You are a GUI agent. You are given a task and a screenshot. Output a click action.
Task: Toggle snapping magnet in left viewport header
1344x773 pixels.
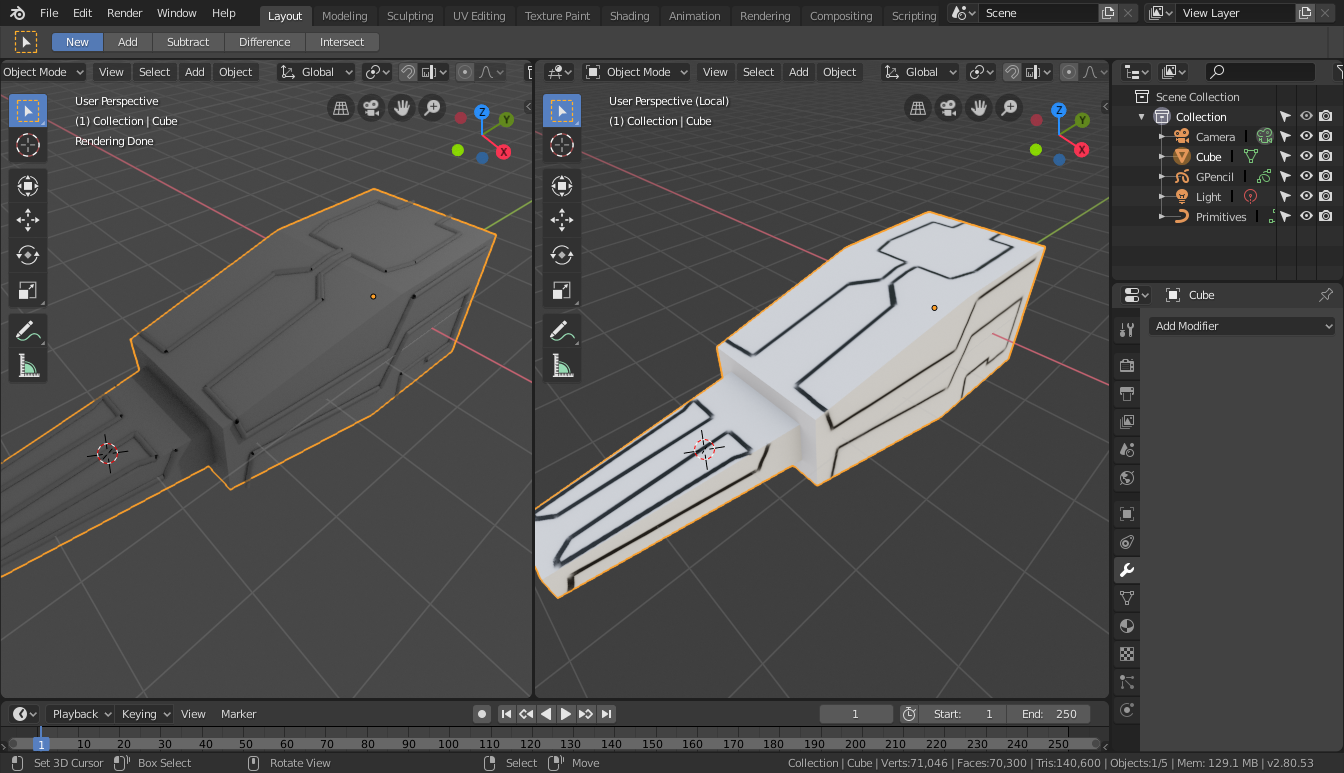tap(408, 72)
